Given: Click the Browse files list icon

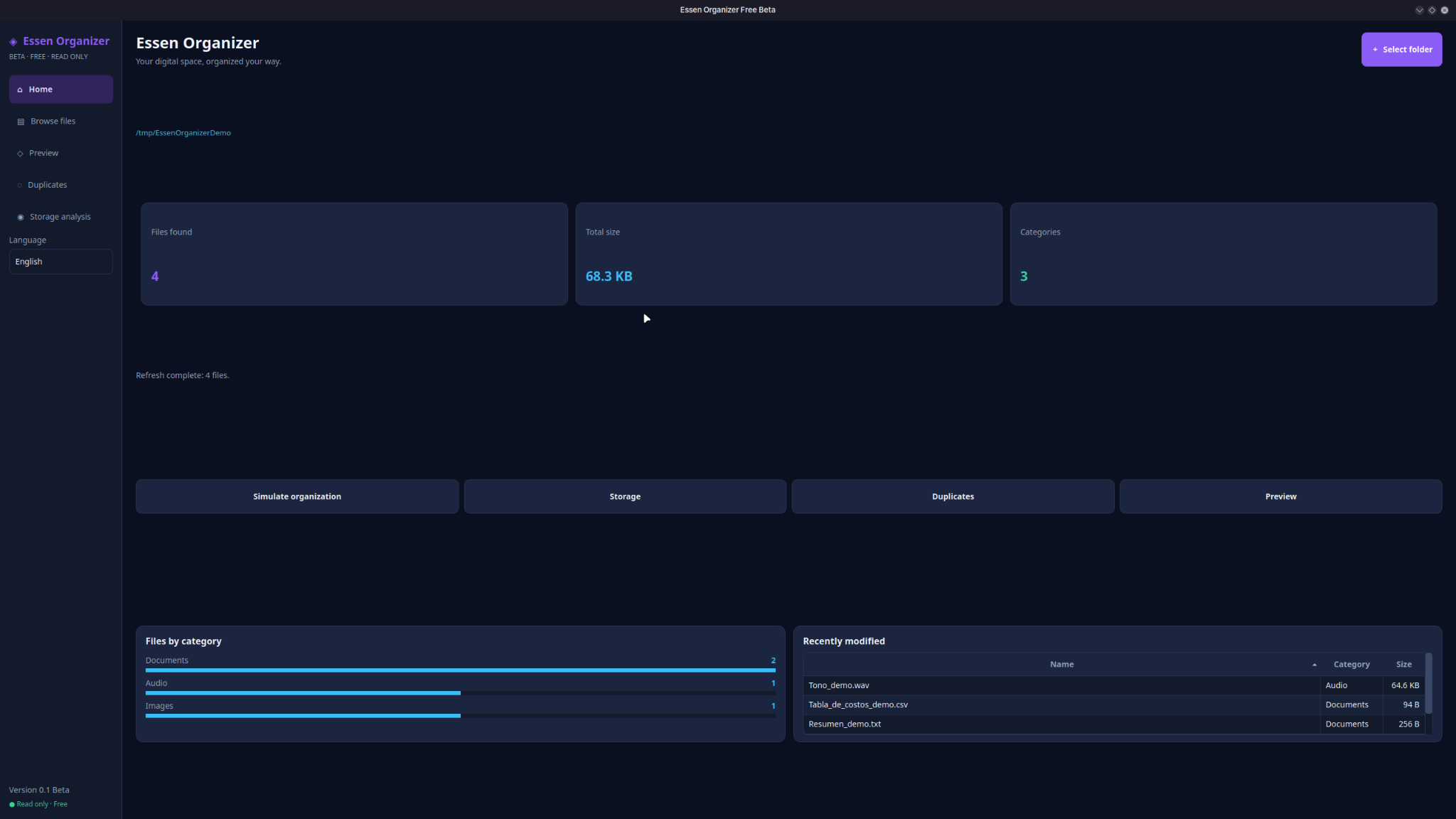Looking at the screenshot, I should (x=21, y=122).
